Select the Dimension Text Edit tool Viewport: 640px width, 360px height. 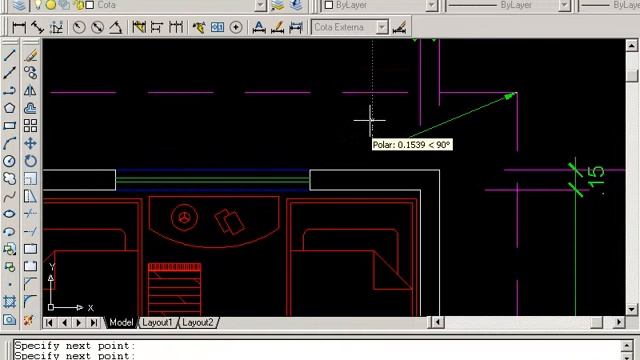[x=277, y=27]
